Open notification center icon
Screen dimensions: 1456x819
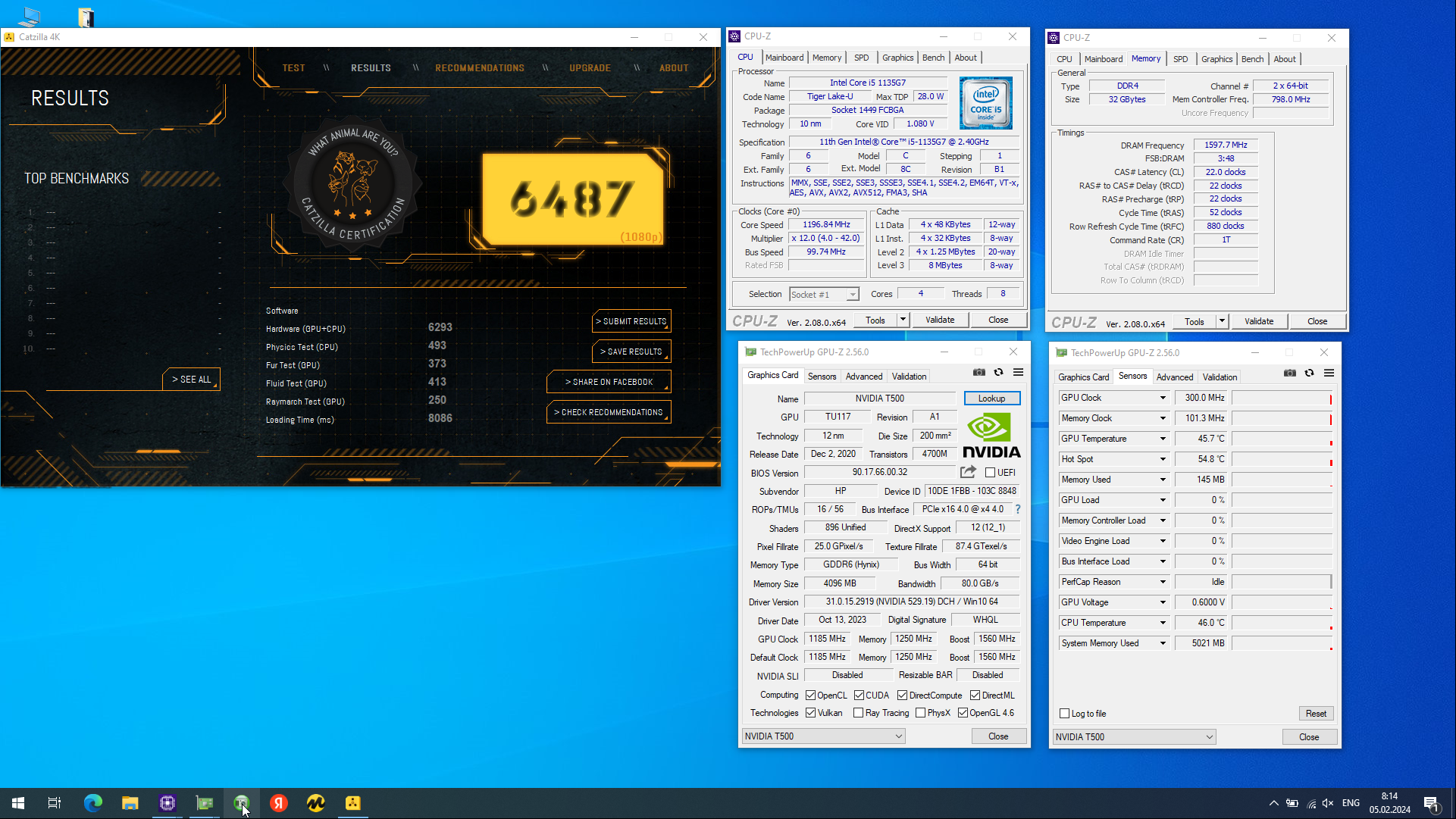pos(1431,803)
